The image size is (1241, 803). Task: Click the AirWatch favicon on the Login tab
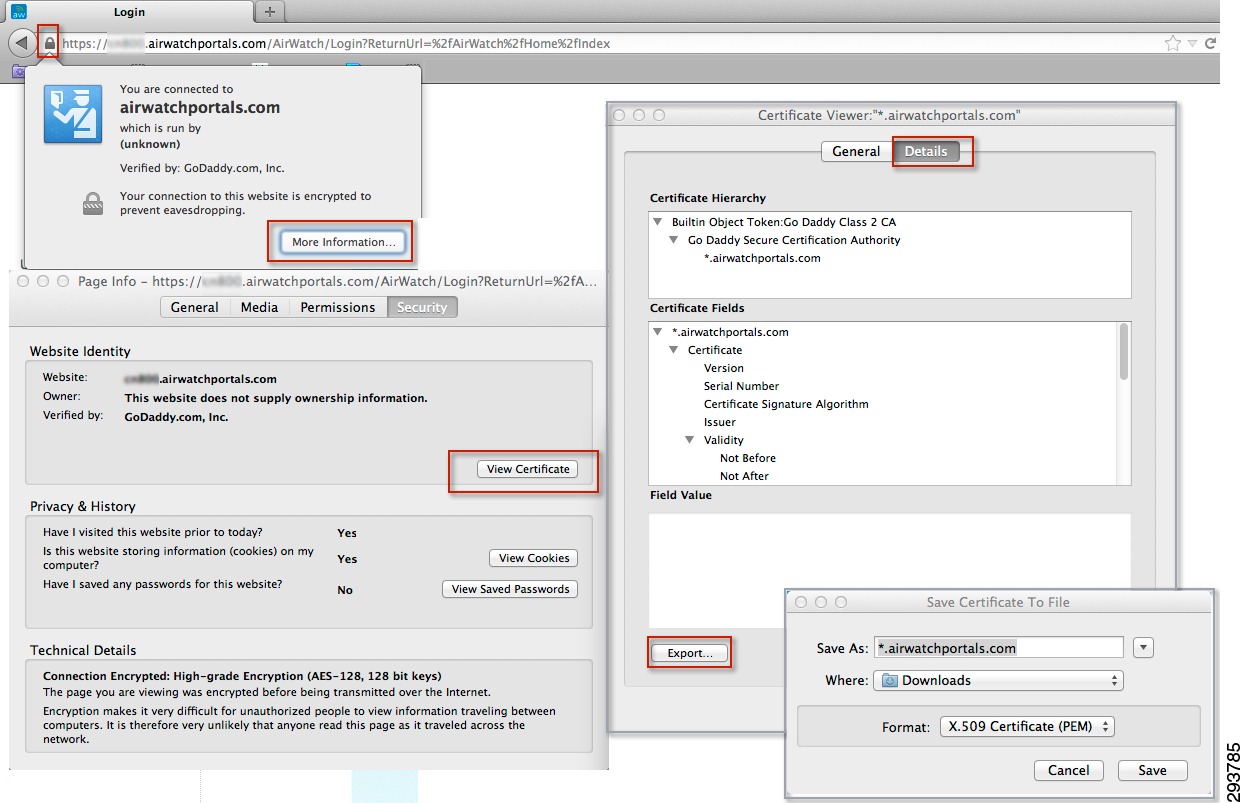click(19, 11)
